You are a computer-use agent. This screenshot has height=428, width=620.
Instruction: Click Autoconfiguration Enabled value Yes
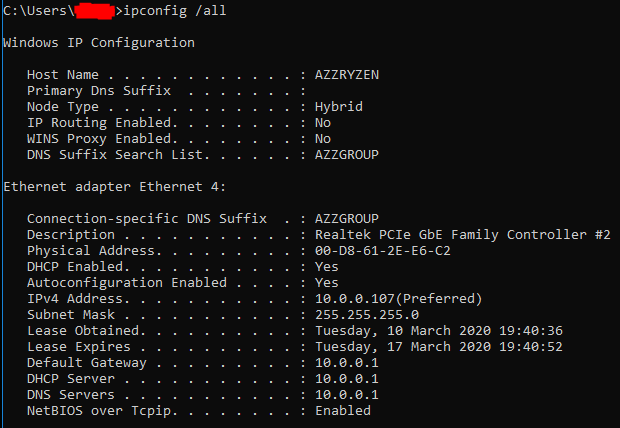click(327, 283)
